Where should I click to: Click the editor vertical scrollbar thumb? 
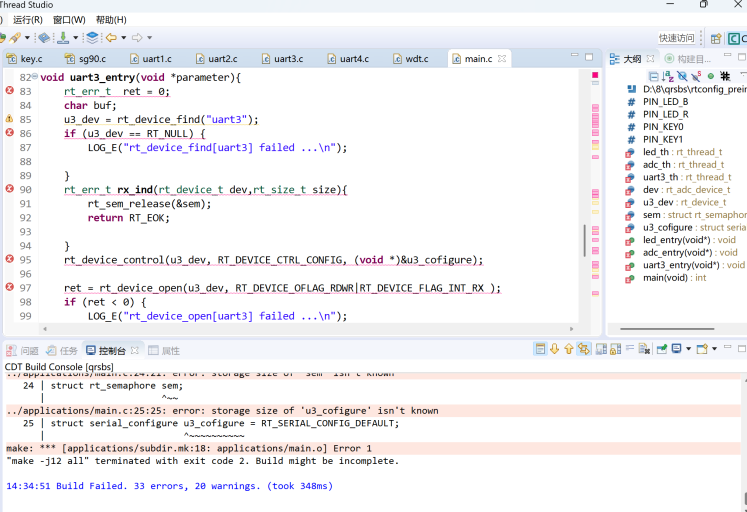point(585,241)
